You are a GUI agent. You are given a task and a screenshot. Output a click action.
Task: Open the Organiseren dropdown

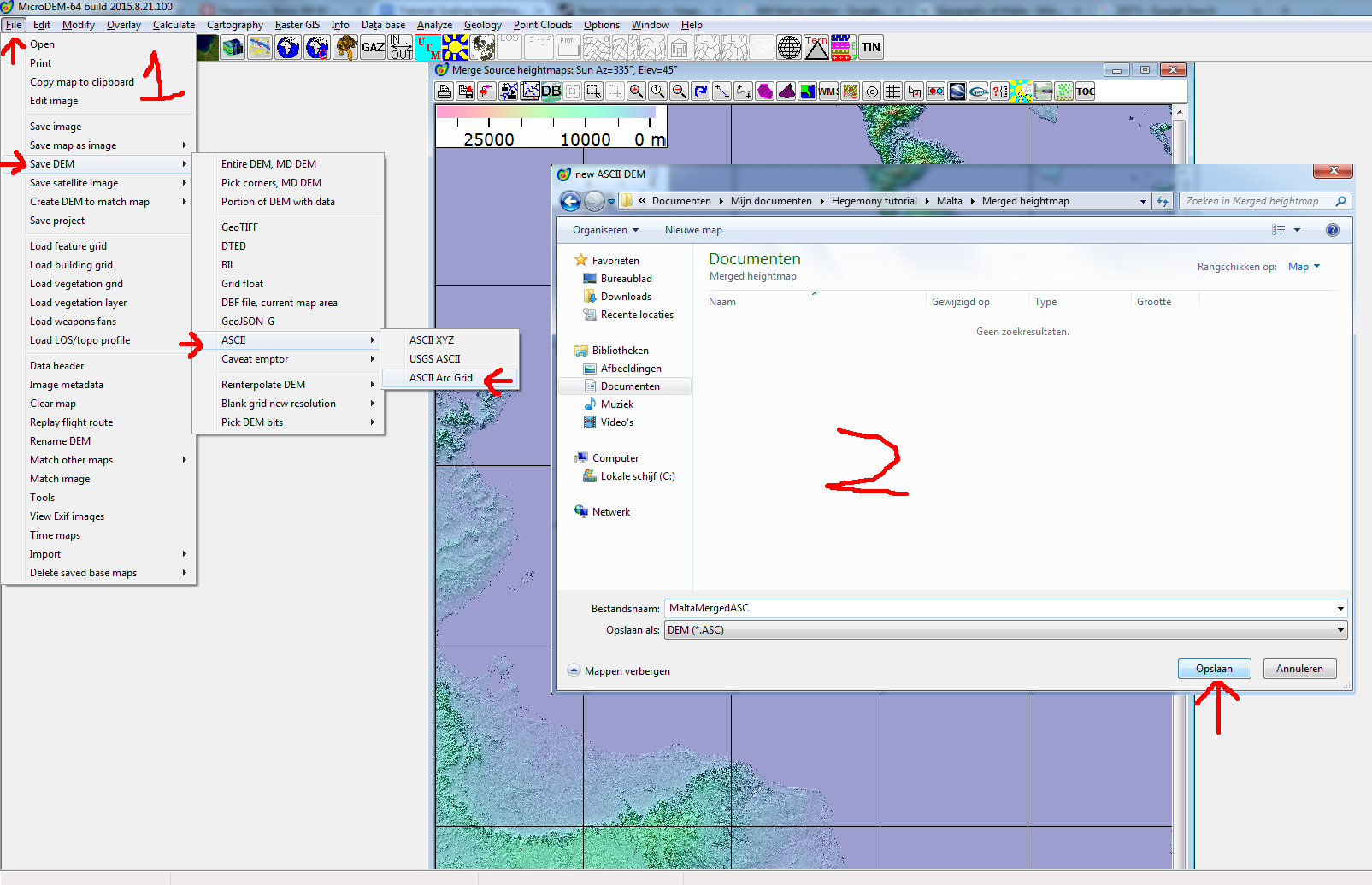[x=606, y=230]
